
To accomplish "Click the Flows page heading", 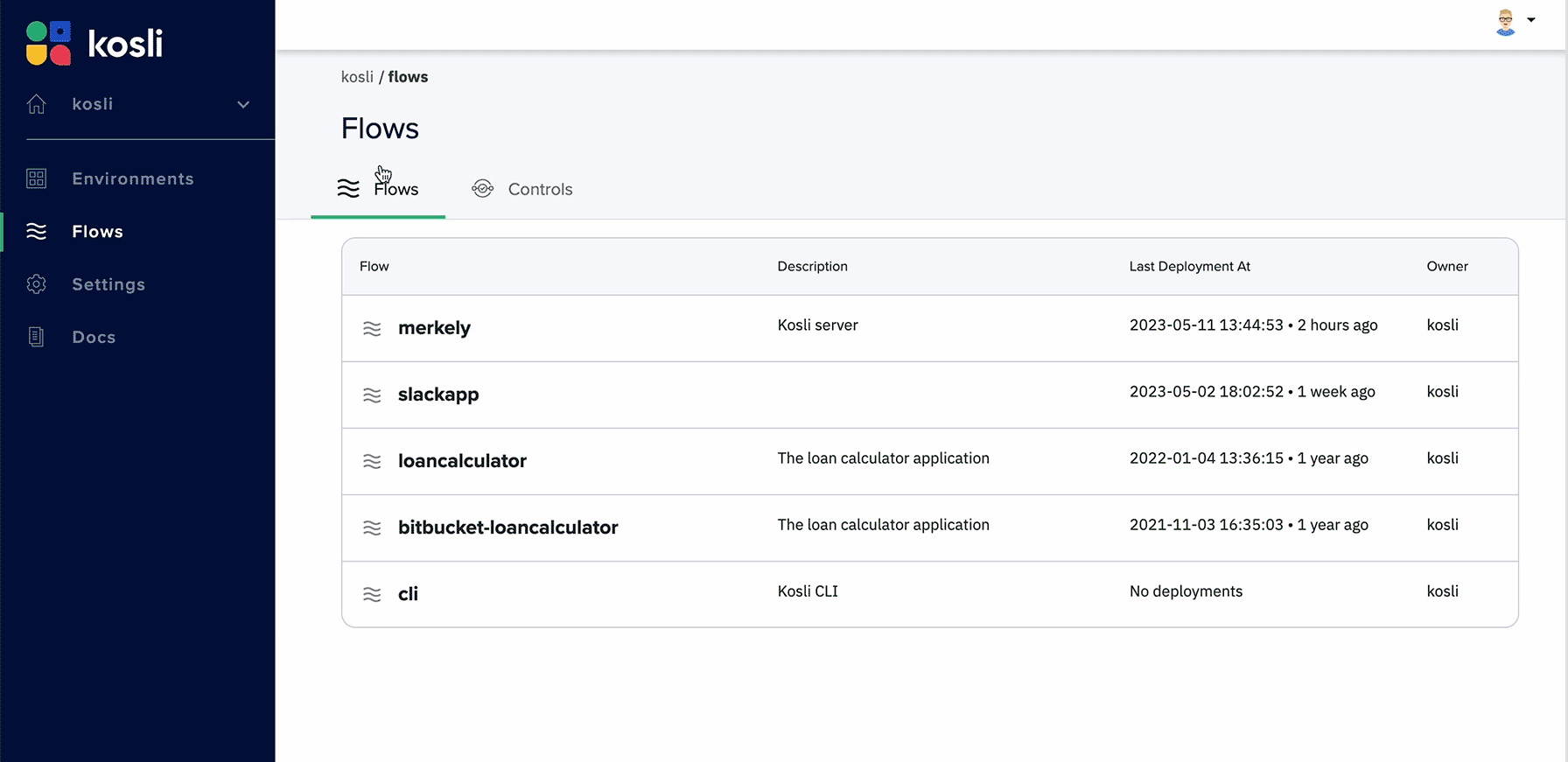I will [x=380, y=129].
